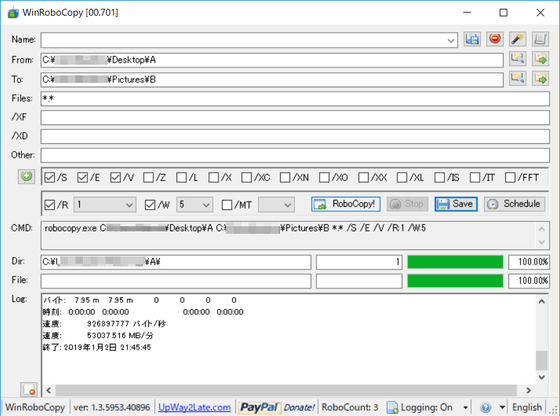The width and height of the screenshot is (560, 416).
Task: Enable the /S checkbox
Action: (x=50, y=177)
